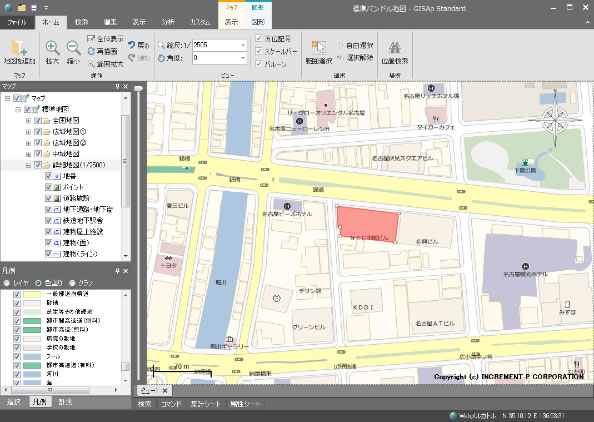Select the グラフ radio button in legend

(x=72, y=283)
